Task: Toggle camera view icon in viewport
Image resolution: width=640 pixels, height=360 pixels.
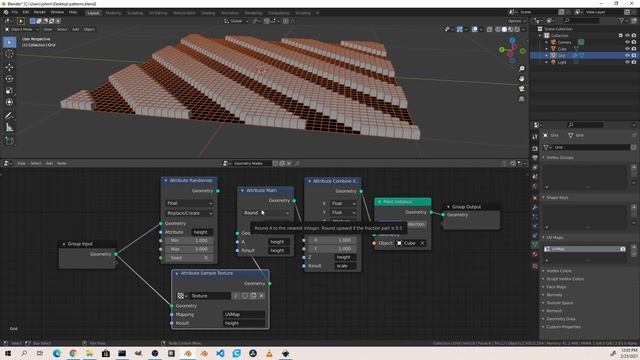Action: pyautogui.click(x=522, y=89)
